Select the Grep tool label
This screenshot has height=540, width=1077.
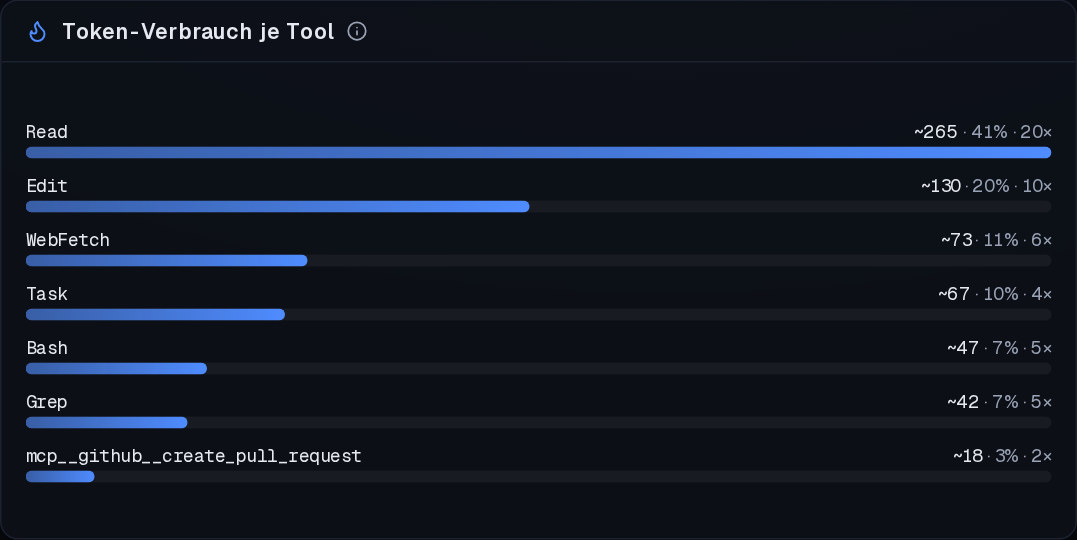point(47,402)
